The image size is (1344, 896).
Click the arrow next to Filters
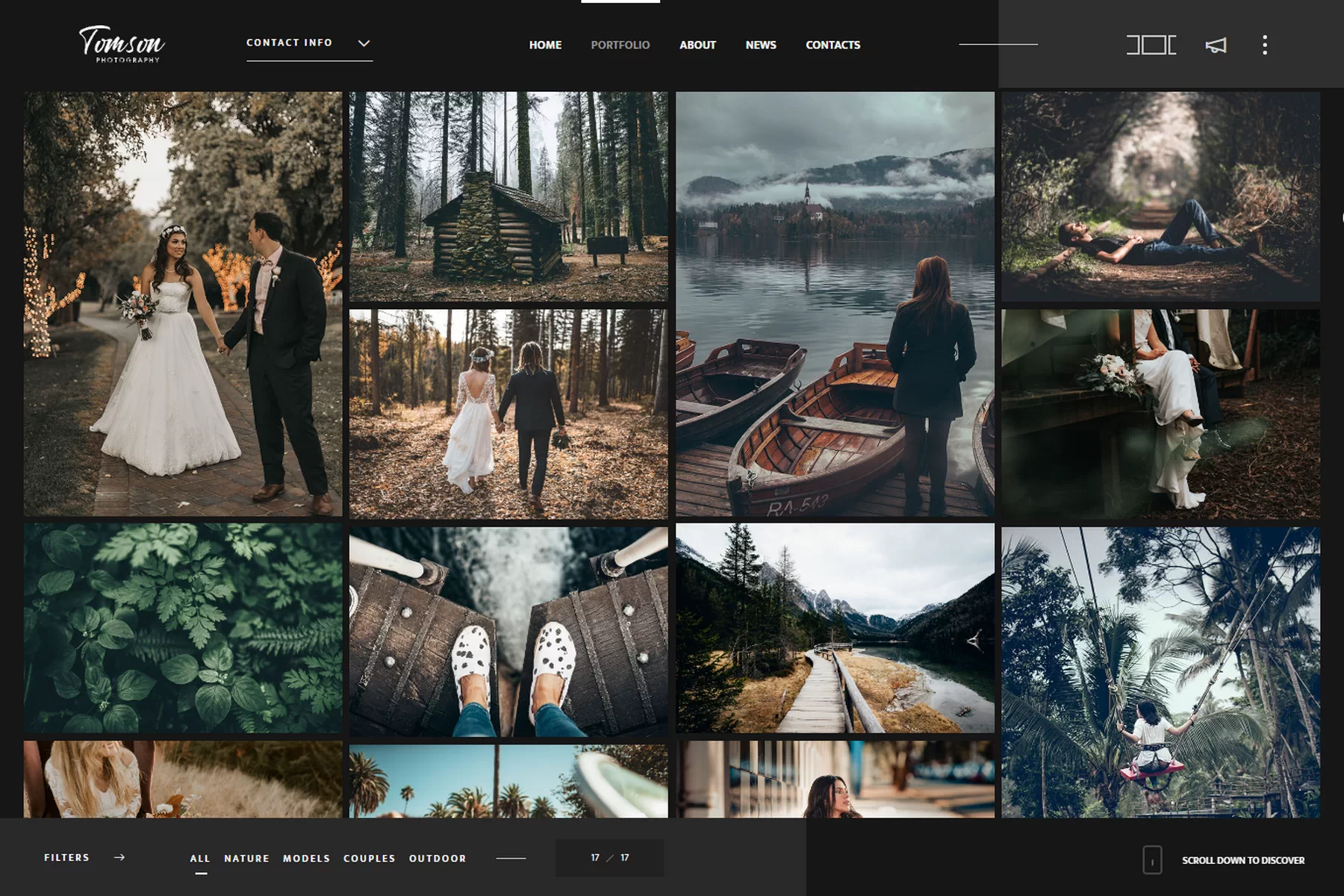(x=119, y=858)
